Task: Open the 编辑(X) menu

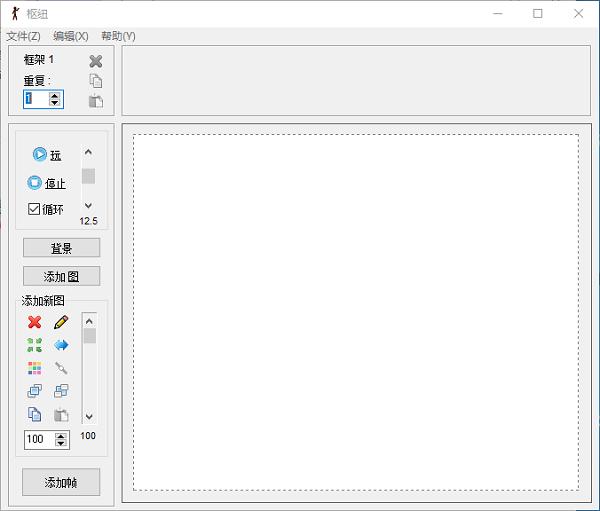Action: (x=71, y=36)
